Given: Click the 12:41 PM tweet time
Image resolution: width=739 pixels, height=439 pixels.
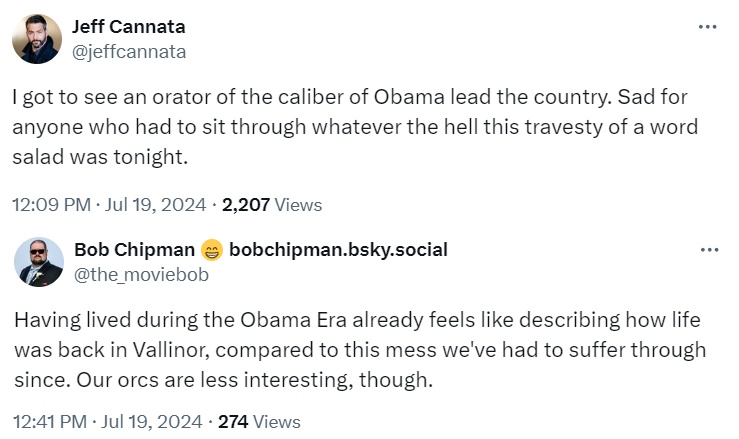Looking at the screenshot, I should coord(50,421).
